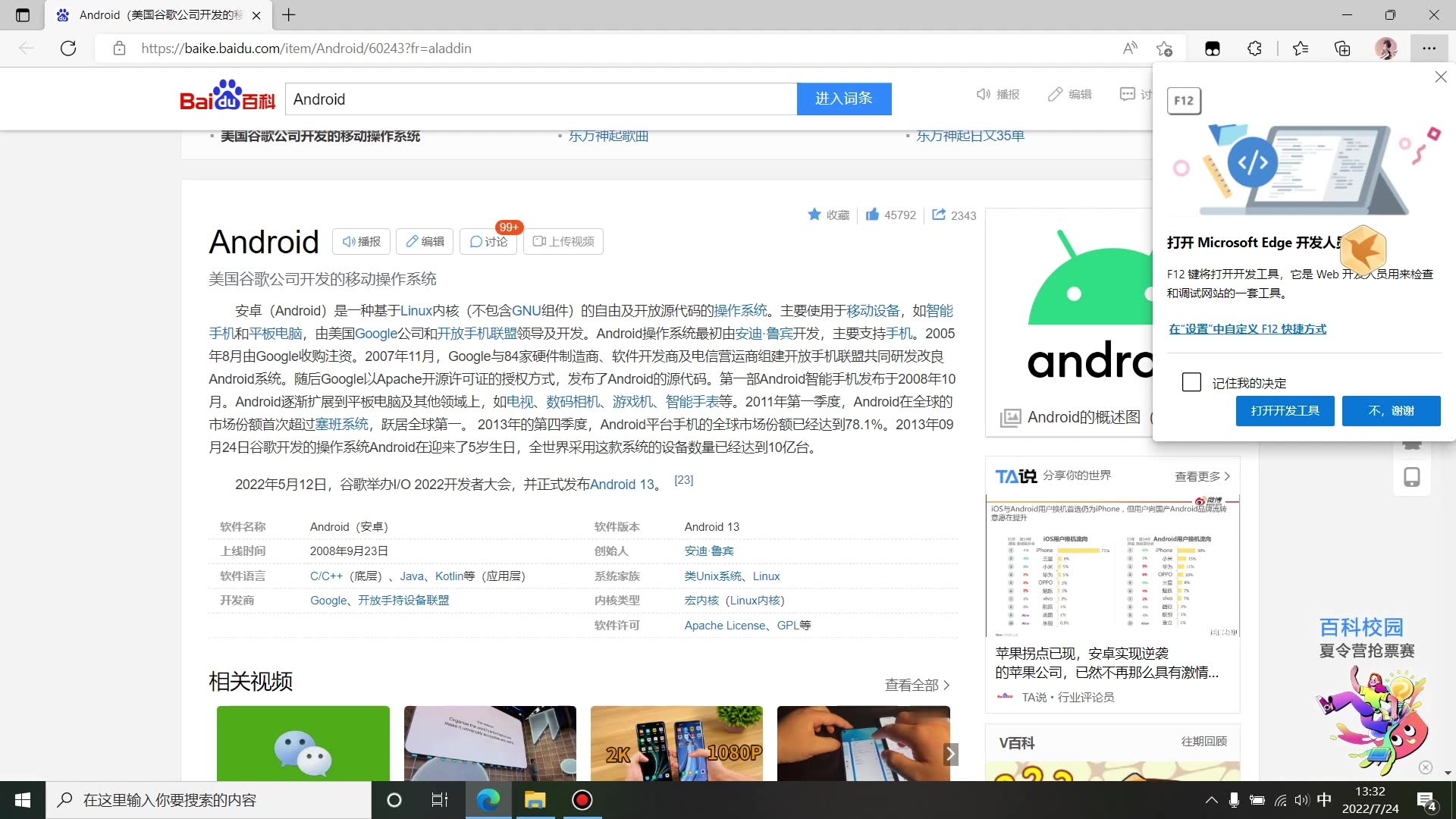Viewport: 1456px width, 819px height.
Task: Click the browser address bar URL
Action: [x=306, y=49]
